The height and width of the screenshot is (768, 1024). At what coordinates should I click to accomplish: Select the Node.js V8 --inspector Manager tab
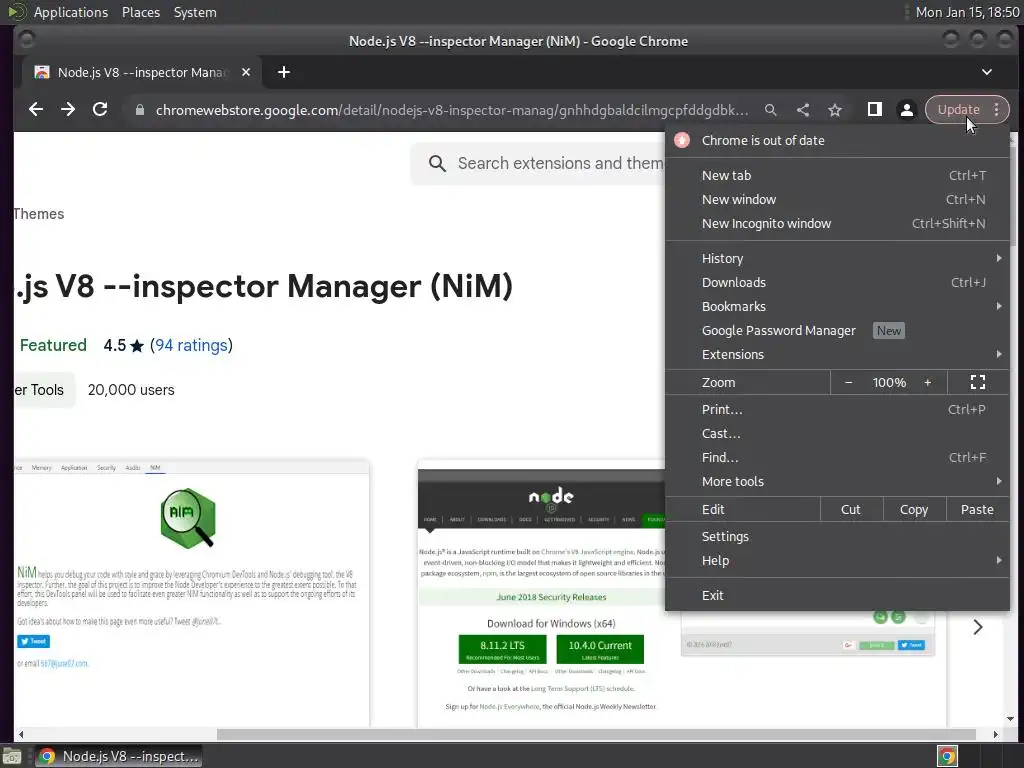point(142,72)
